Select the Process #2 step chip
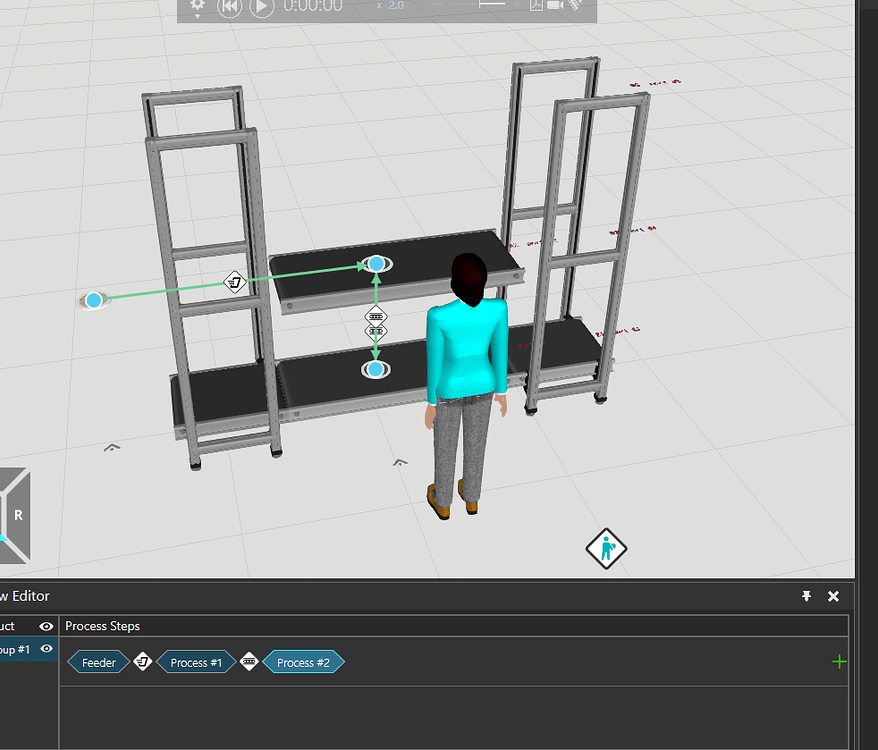 304,661
